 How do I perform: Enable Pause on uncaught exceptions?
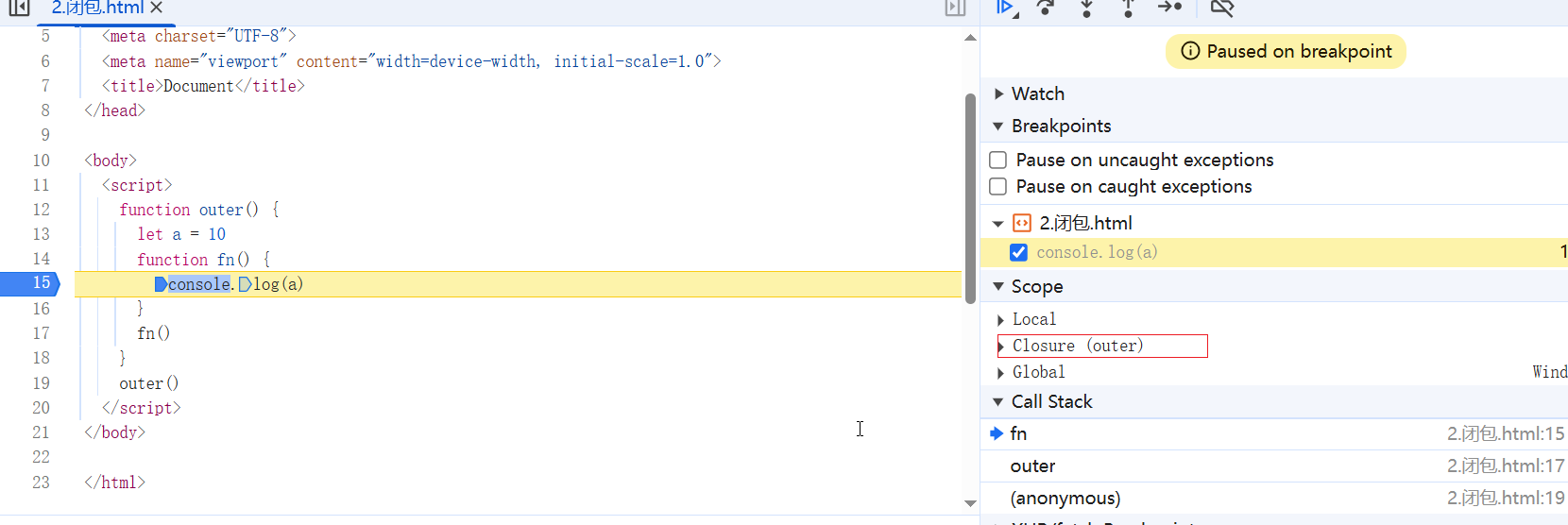pos(997,160)
